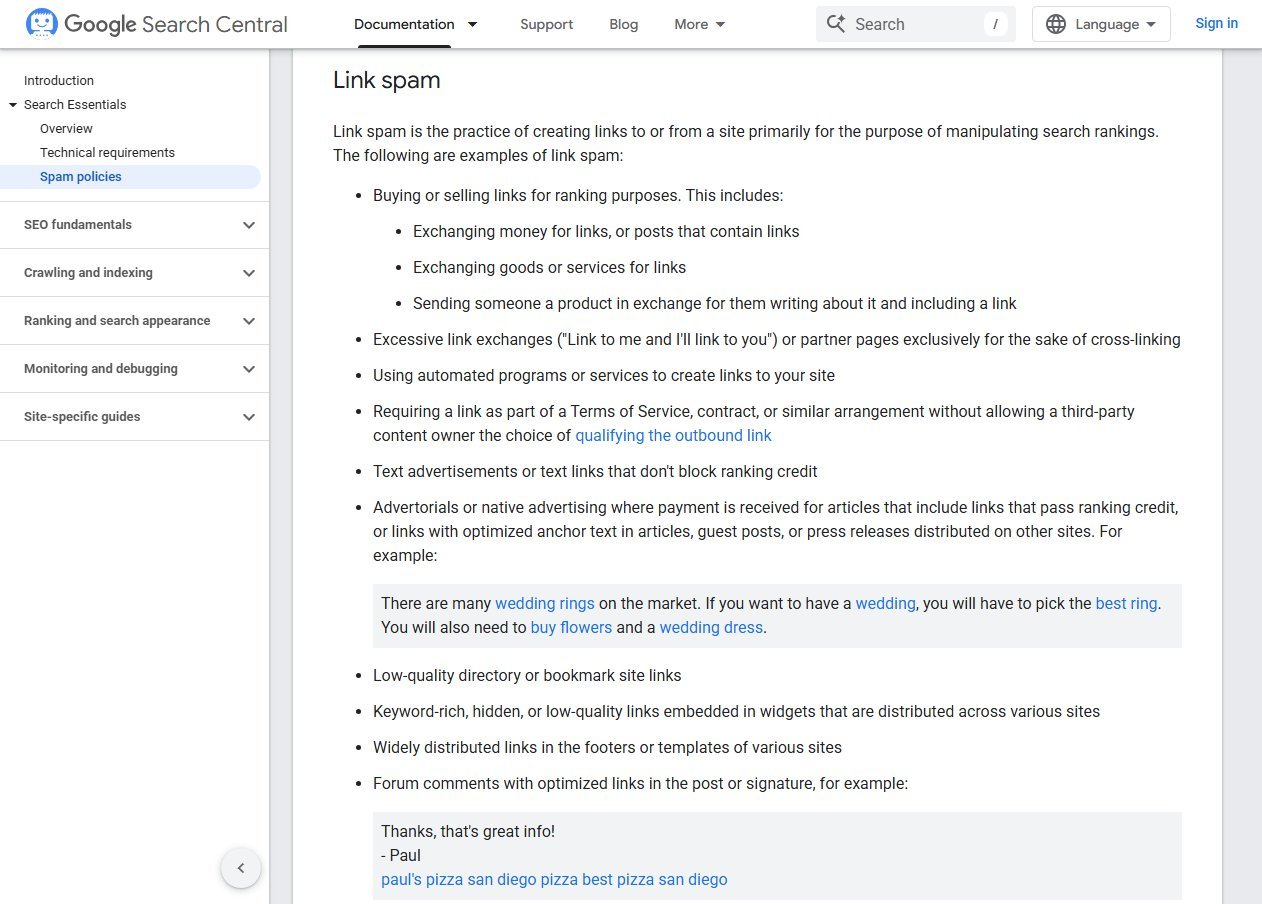Click 'Exchanging goods or services for links'
The height and width of the screenshot is (904, 1262).
tap(549, 268)
